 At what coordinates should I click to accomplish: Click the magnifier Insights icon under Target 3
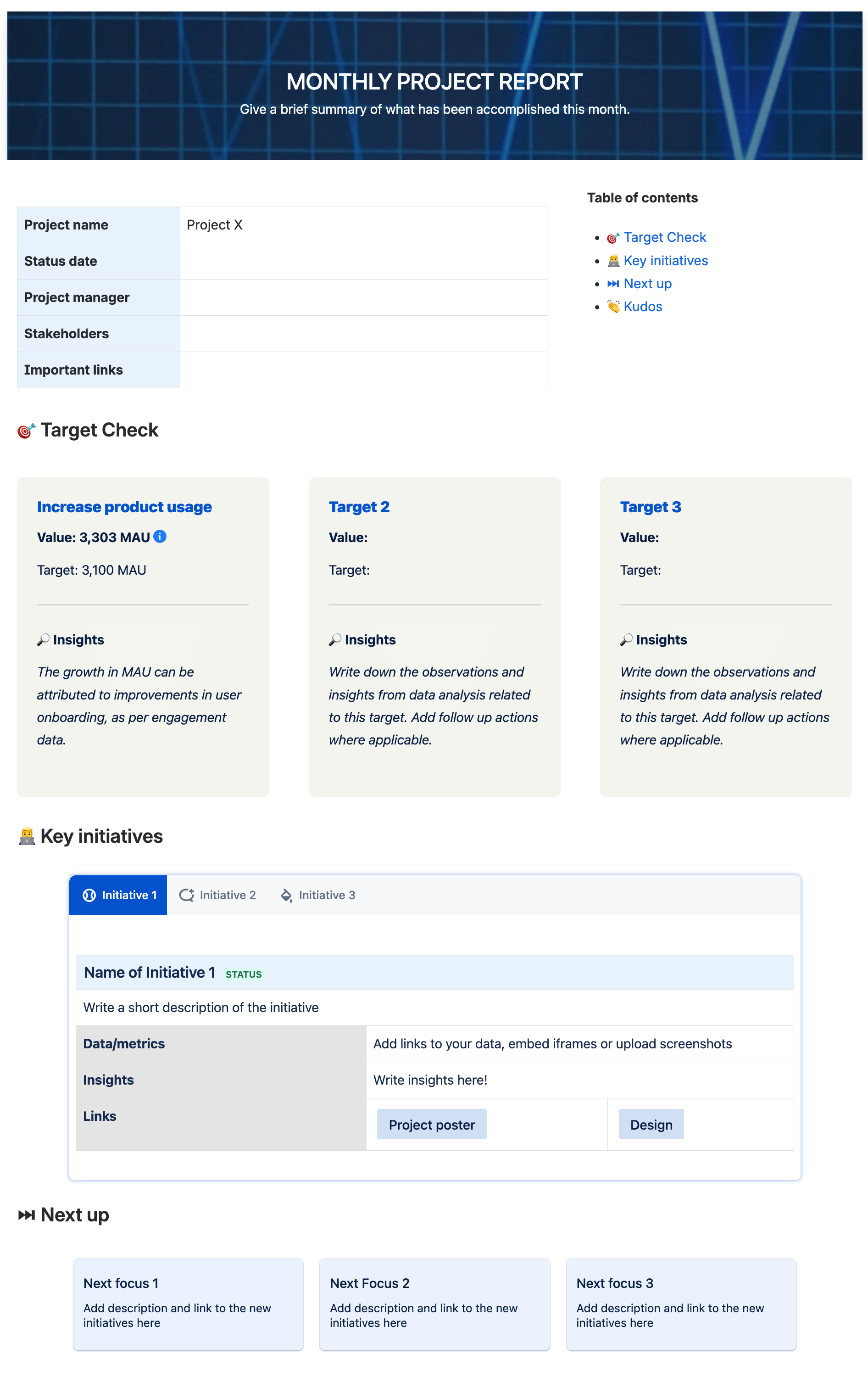pyautogui.click(x=626, y=639)
